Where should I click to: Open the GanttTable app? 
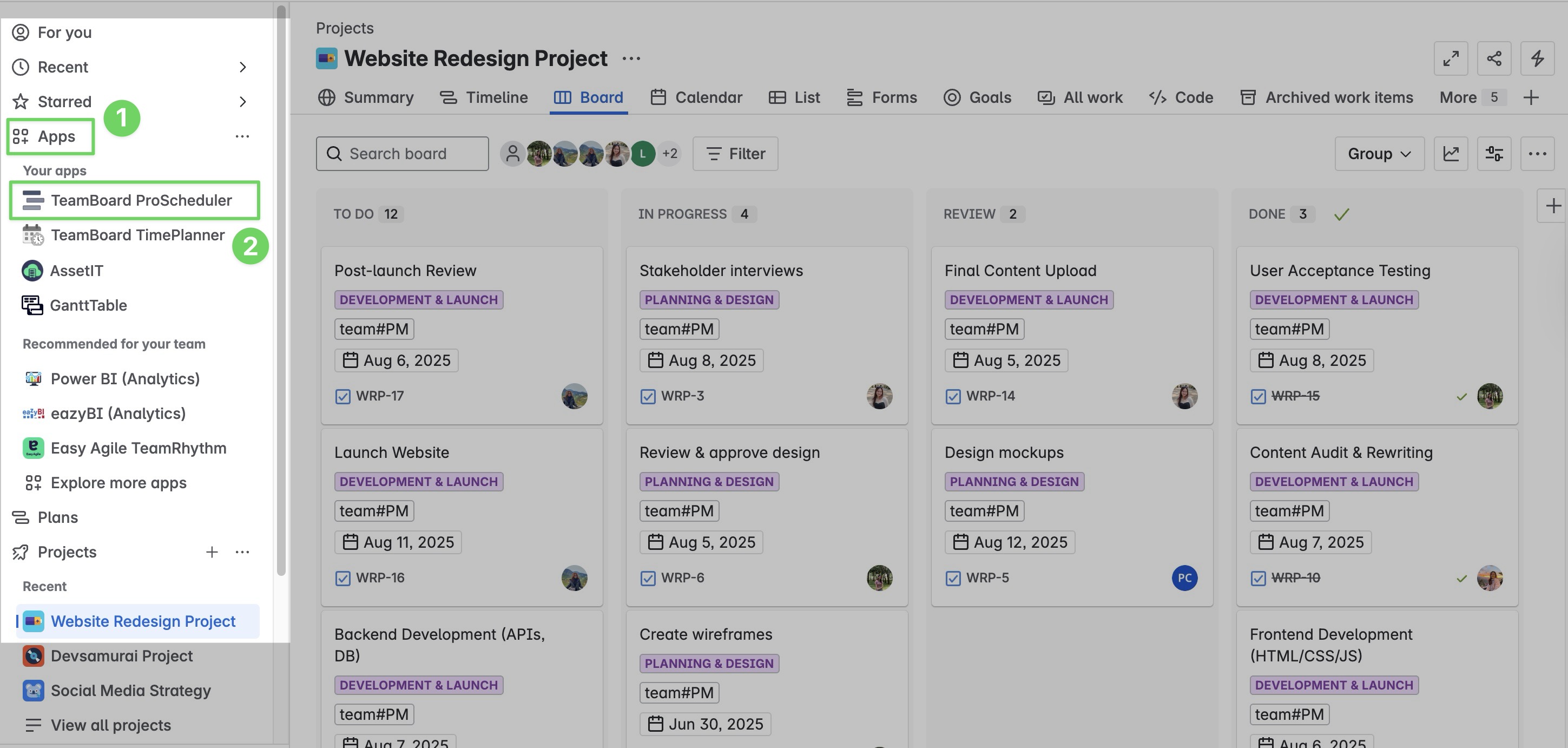(89, 305)
